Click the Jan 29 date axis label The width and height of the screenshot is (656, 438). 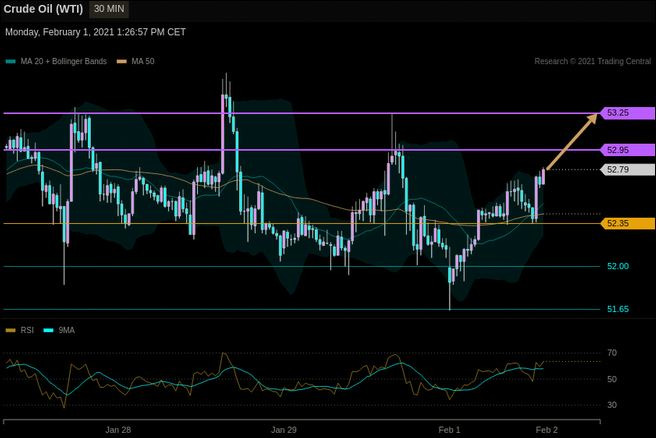coord(284,430)
